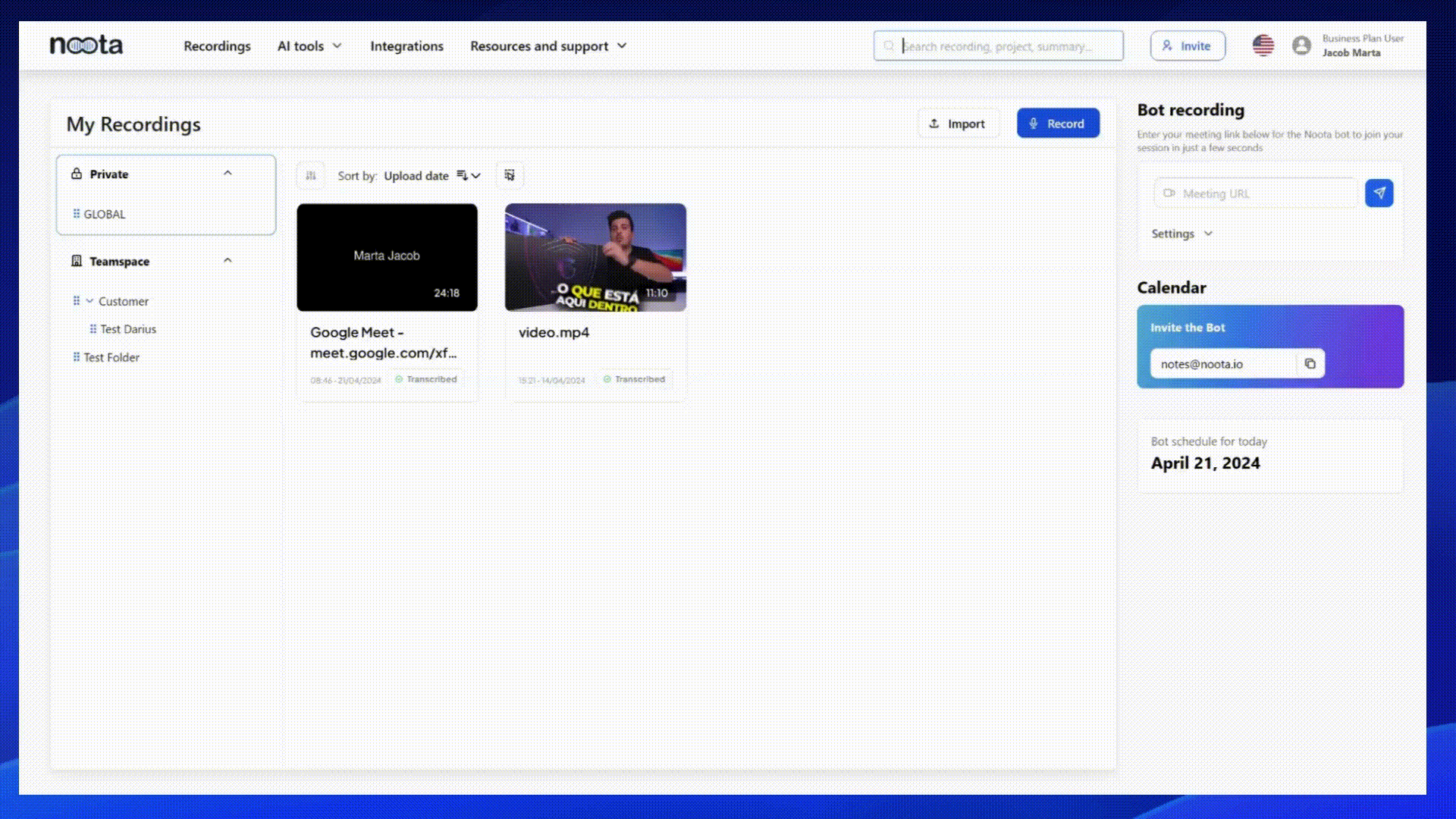Go to the Integrations page
Viewport: 1456px width, 819px height.
pyautogui.click(x=406, y=46)
